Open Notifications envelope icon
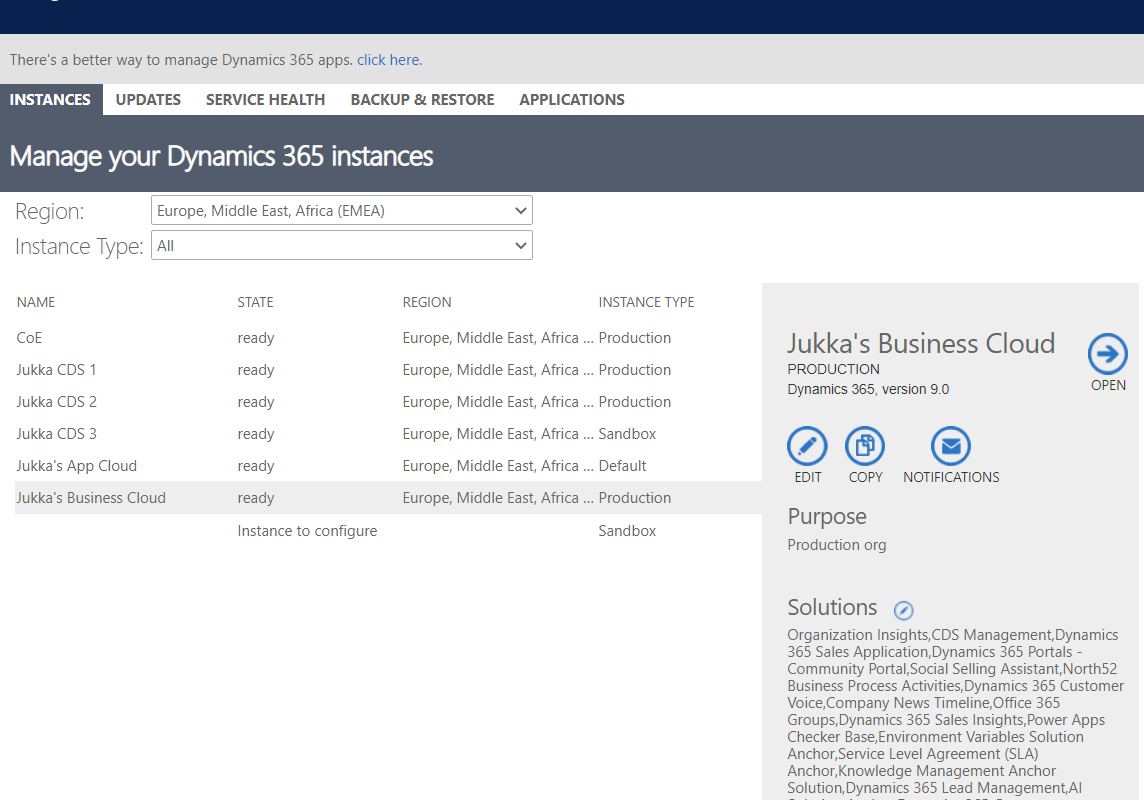Screen dimensions: 1144x800 [951, 446]
